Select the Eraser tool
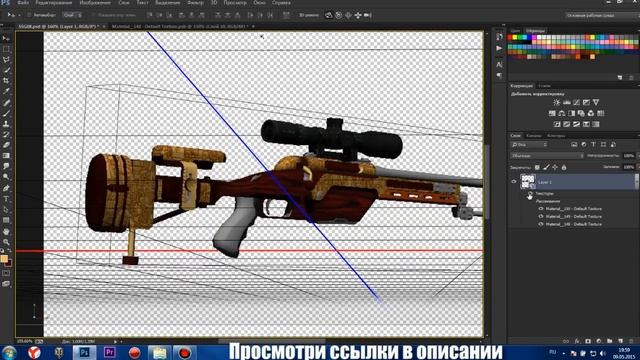640x360 pixels. click(x=6, y=145)
